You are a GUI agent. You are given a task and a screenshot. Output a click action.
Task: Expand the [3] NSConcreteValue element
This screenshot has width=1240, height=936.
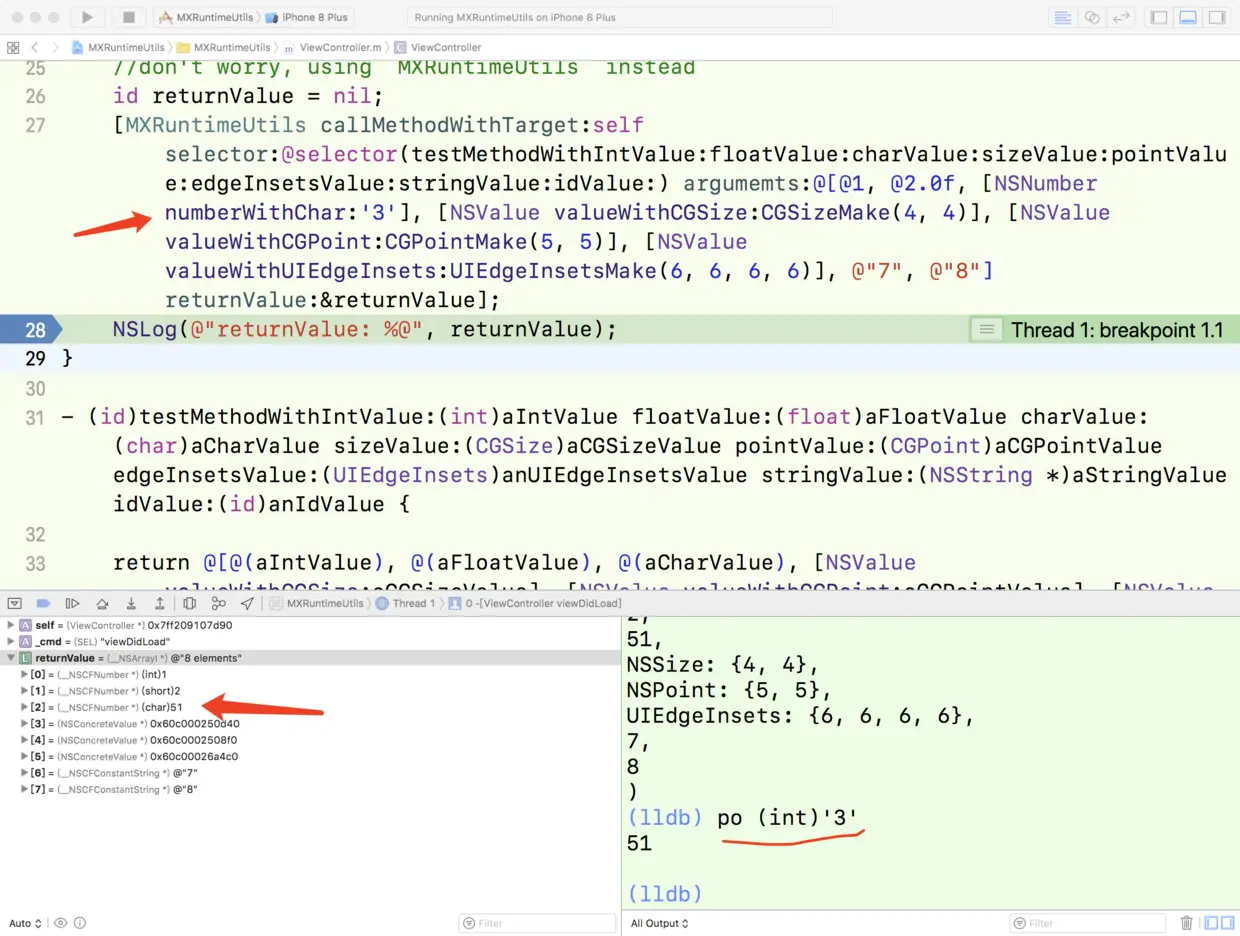tap(25, 723)
